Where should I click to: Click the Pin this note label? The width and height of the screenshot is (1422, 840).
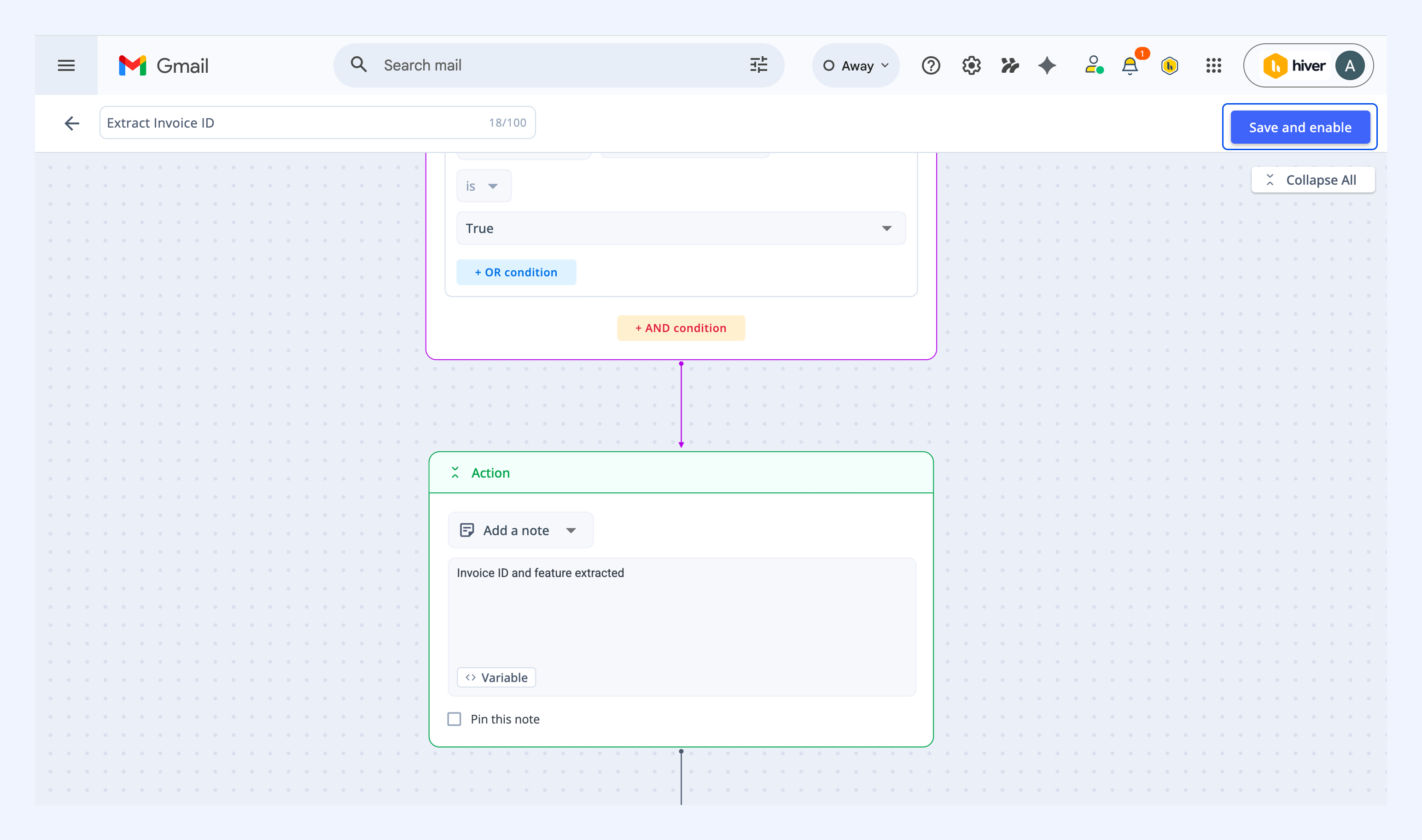coord(505,719)
